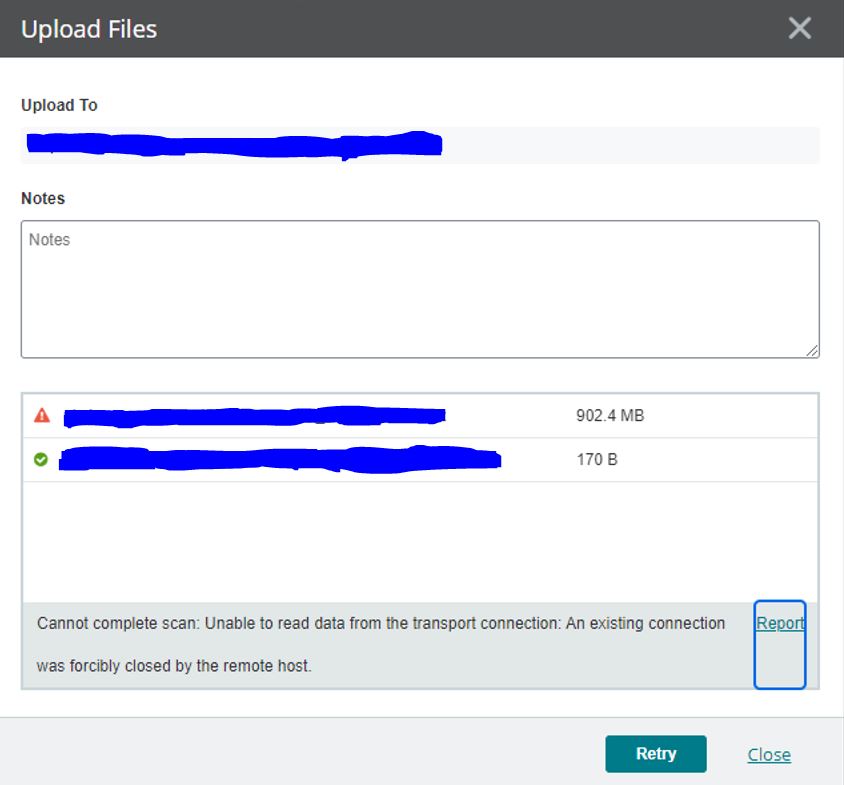The height and width of the screenshot is (785, 844).
Task: Click the 'Cannot complete scan' error message
Action: coord(381,644)
